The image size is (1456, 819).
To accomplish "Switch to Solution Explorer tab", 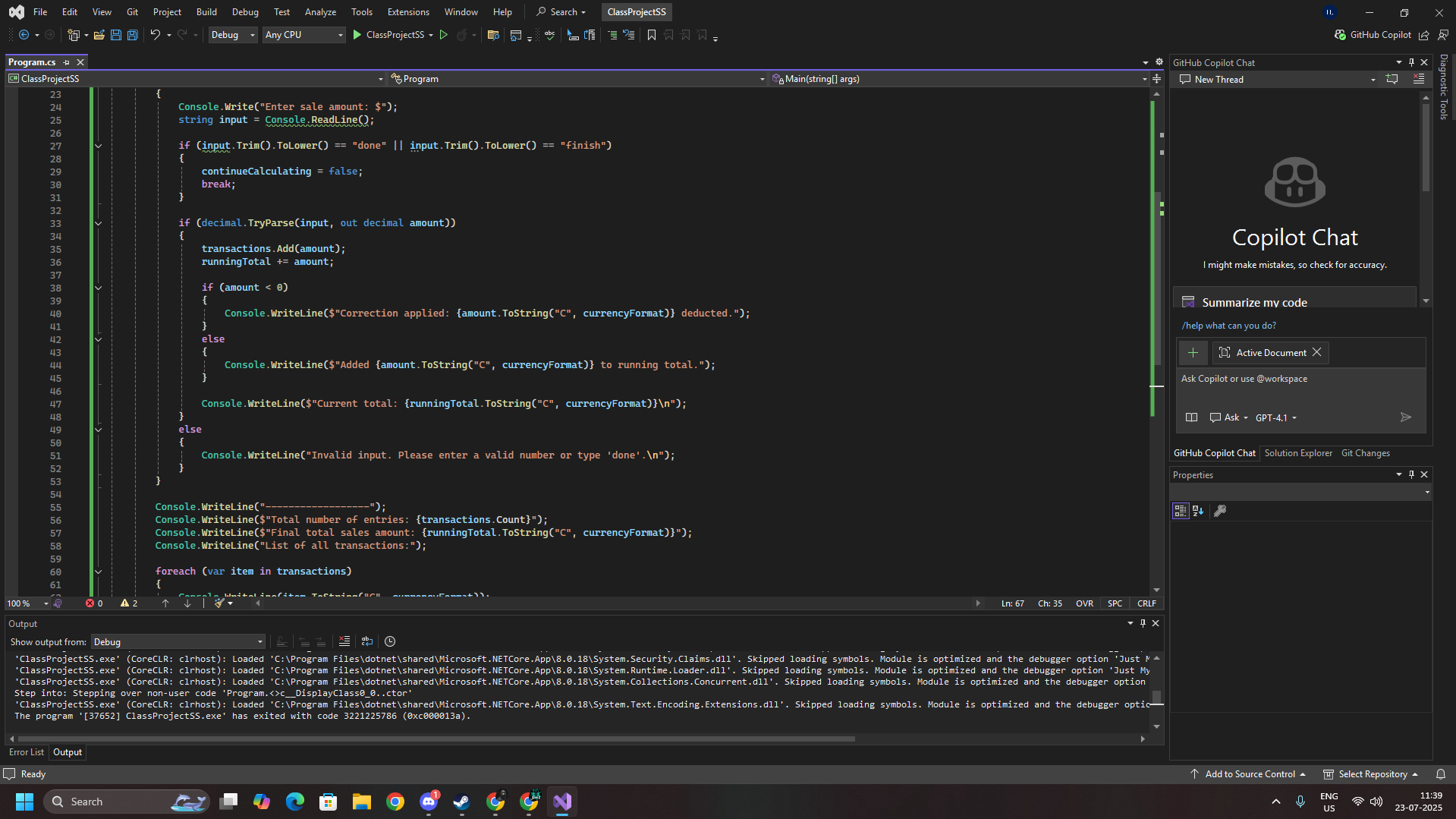I will [x=1298, y=453].
